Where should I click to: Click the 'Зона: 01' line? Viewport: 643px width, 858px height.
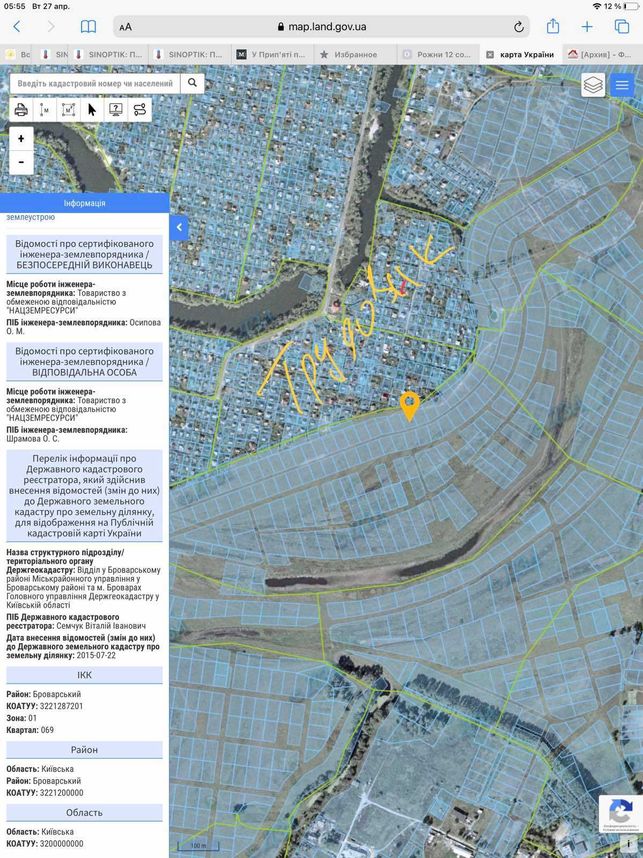[x=21, y=718]
